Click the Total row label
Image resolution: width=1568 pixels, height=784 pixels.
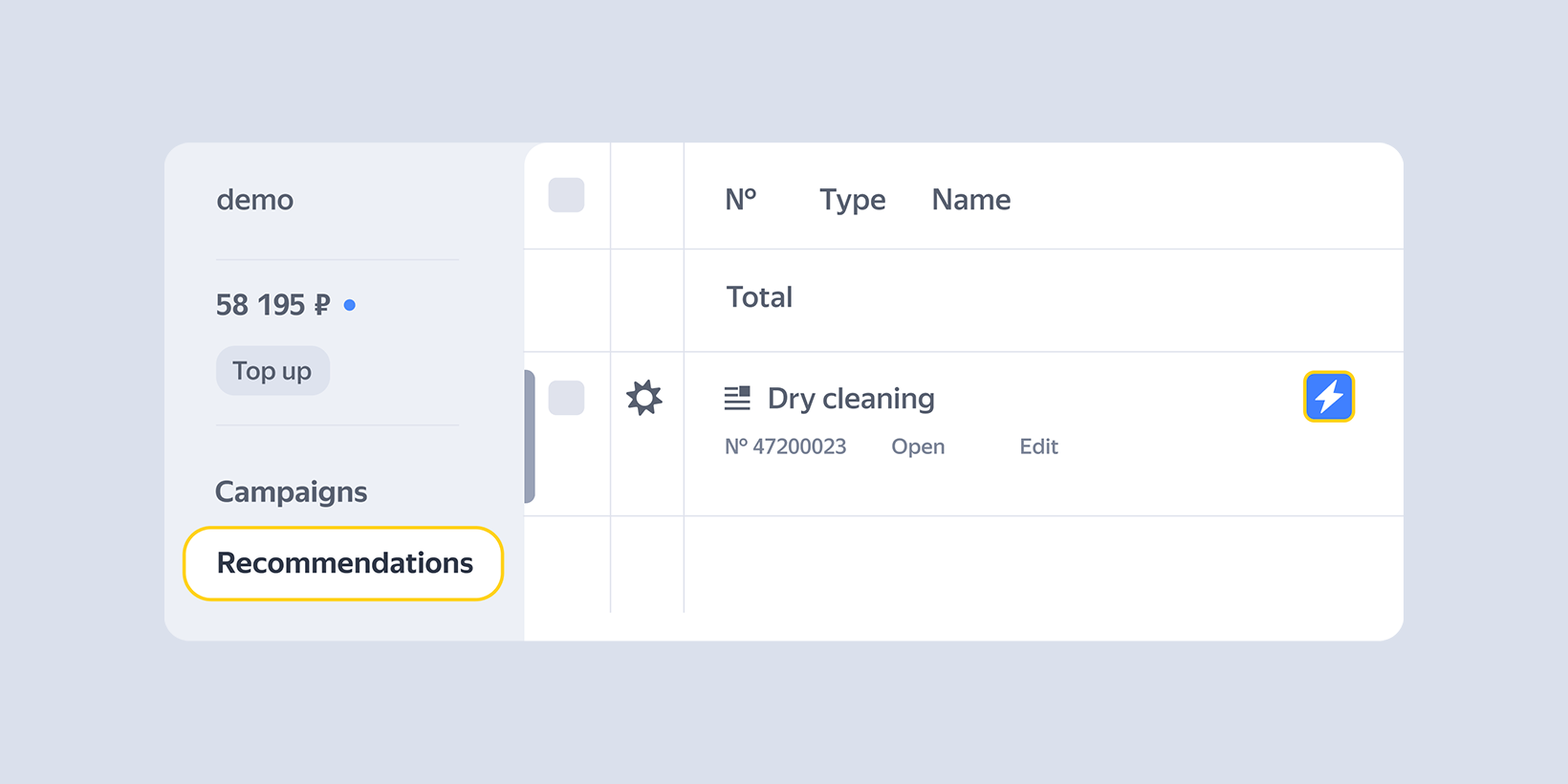tap(759, 297)
